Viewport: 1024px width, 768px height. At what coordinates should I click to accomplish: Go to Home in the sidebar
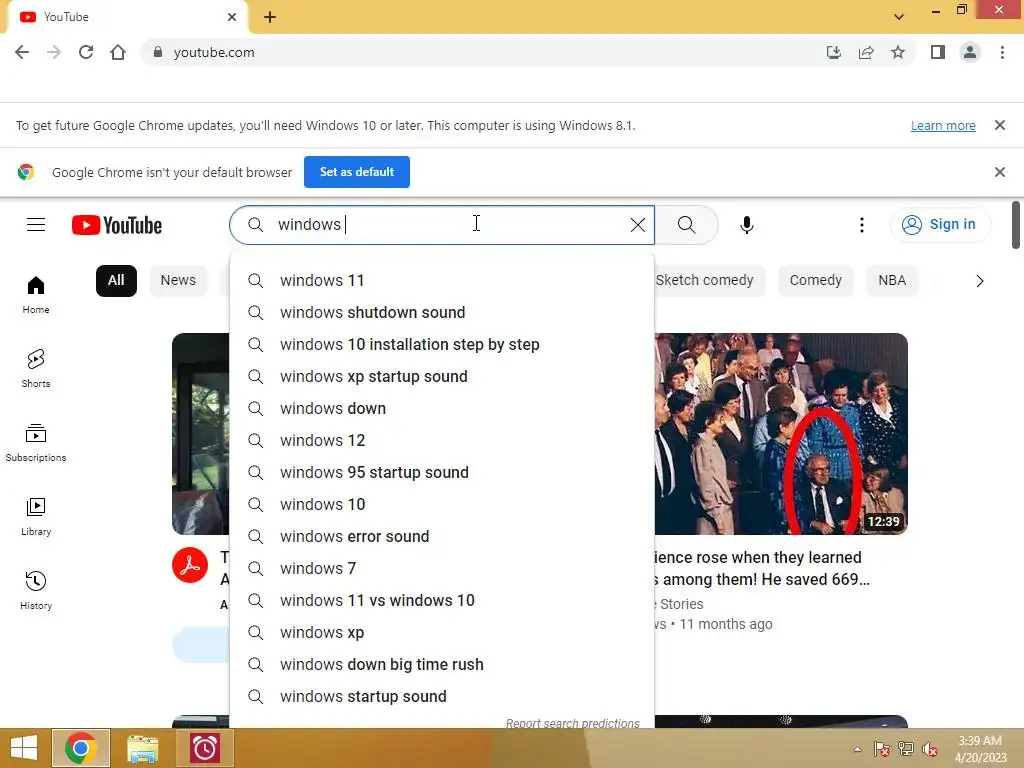click(x=36, y=295)
